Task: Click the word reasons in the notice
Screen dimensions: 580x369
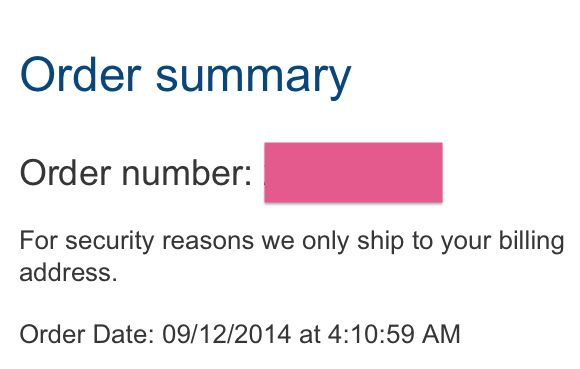Action: (208, 241)
